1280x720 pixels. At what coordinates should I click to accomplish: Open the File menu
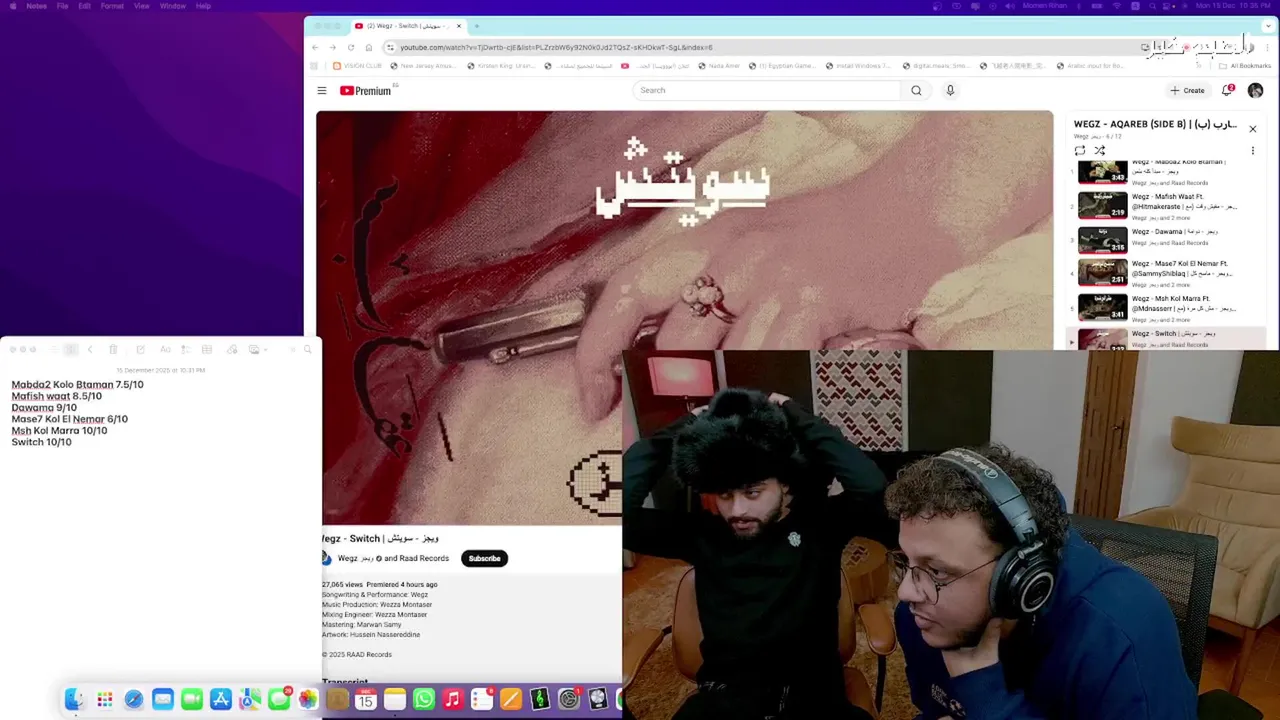point(62,6)
